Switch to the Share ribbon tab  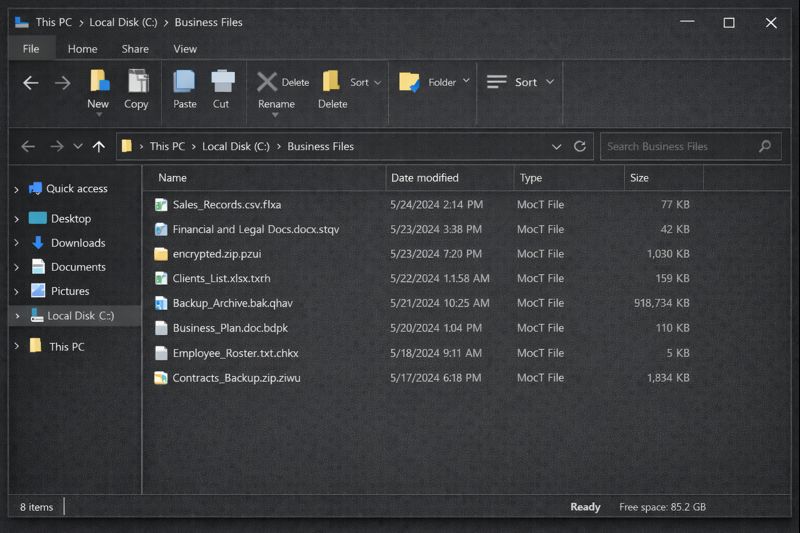[x=135, y=49]
